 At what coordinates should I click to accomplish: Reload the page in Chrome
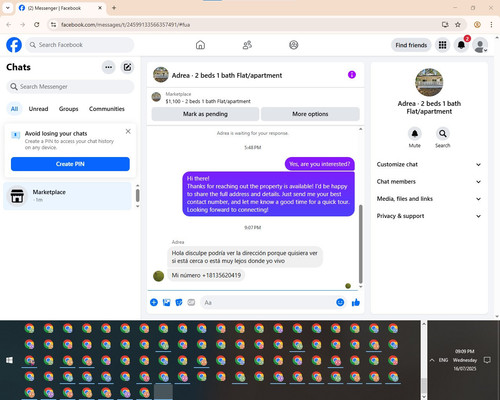(x=37, y=25)
